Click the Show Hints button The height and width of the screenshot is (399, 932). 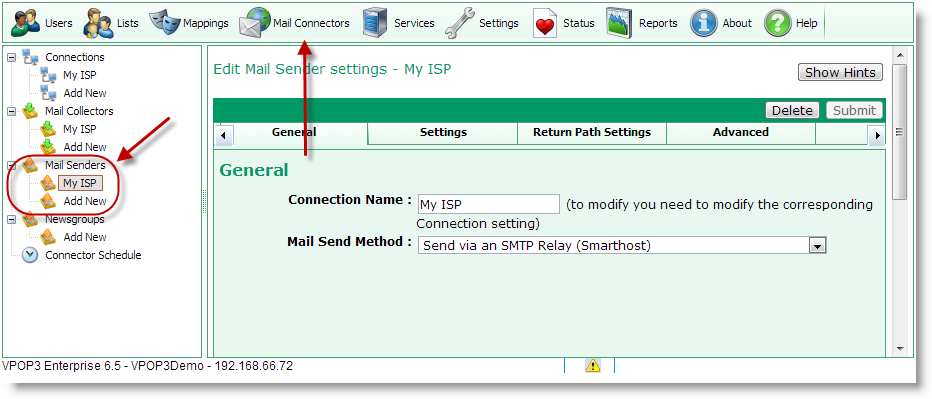point(840,73)
